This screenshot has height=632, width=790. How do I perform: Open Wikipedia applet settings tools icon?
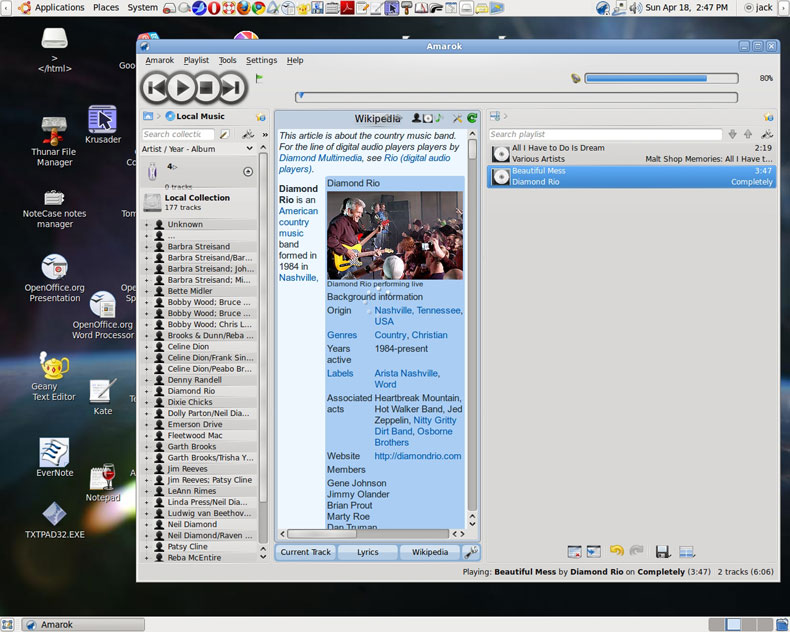457,118
